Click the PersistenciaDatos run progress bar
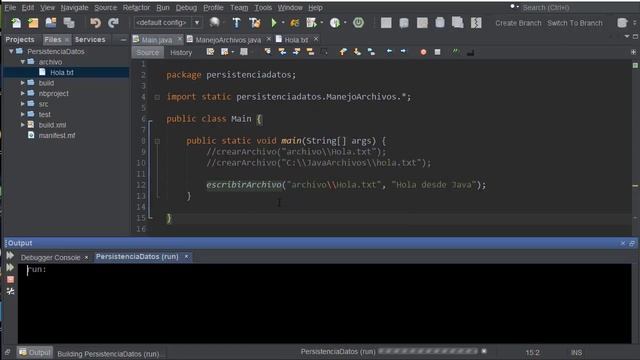Viewport: 640px width, 360px height. click(x=428, y=351)
